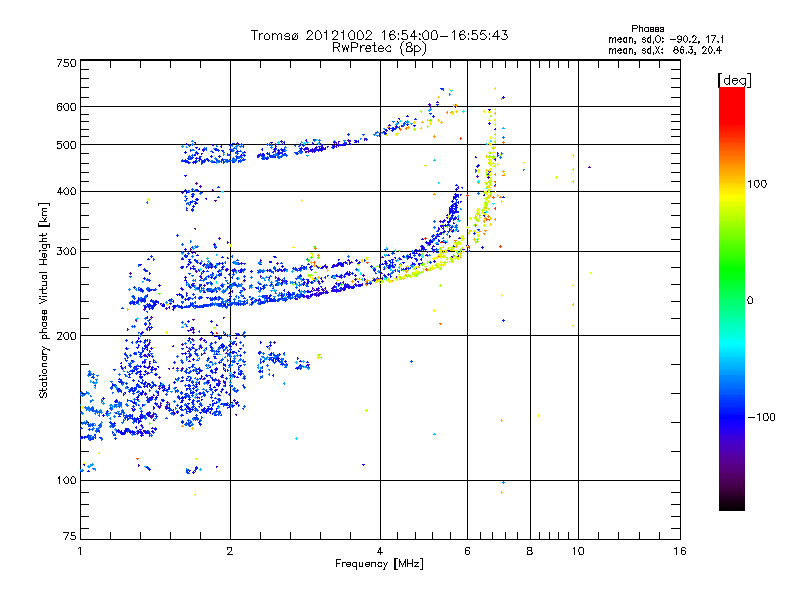Viewport: 800px width, 600px height.
Task: Click the 'Phases' statistics heading
Action: tap(647, 29)
